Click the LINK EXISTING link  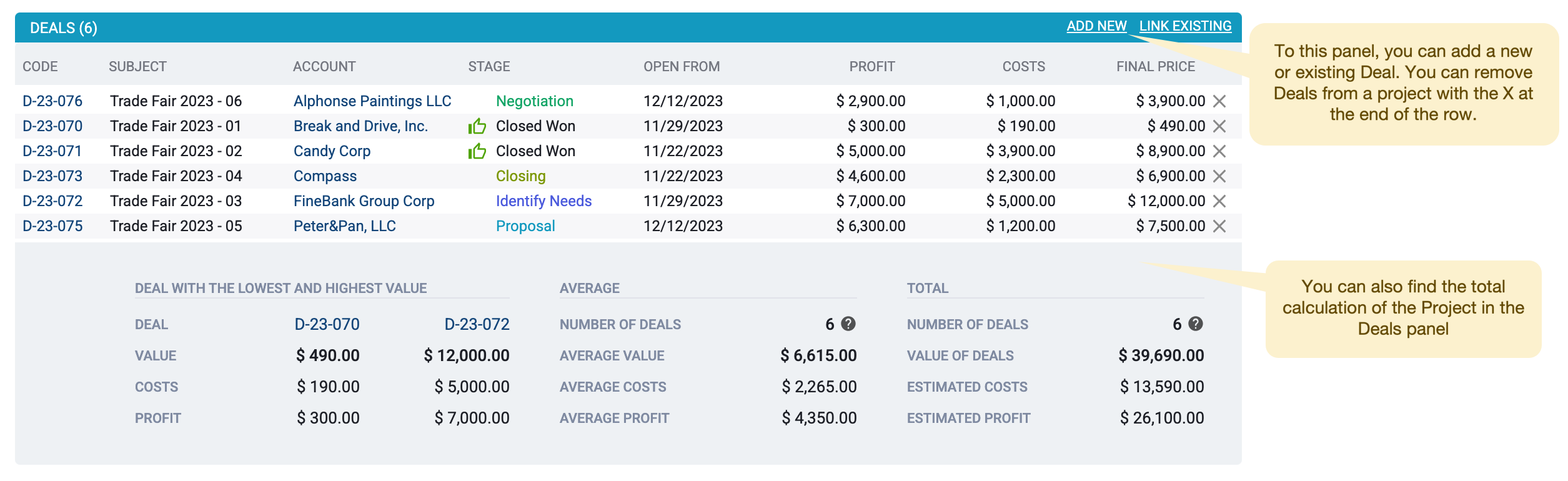tap(1185, 26)
